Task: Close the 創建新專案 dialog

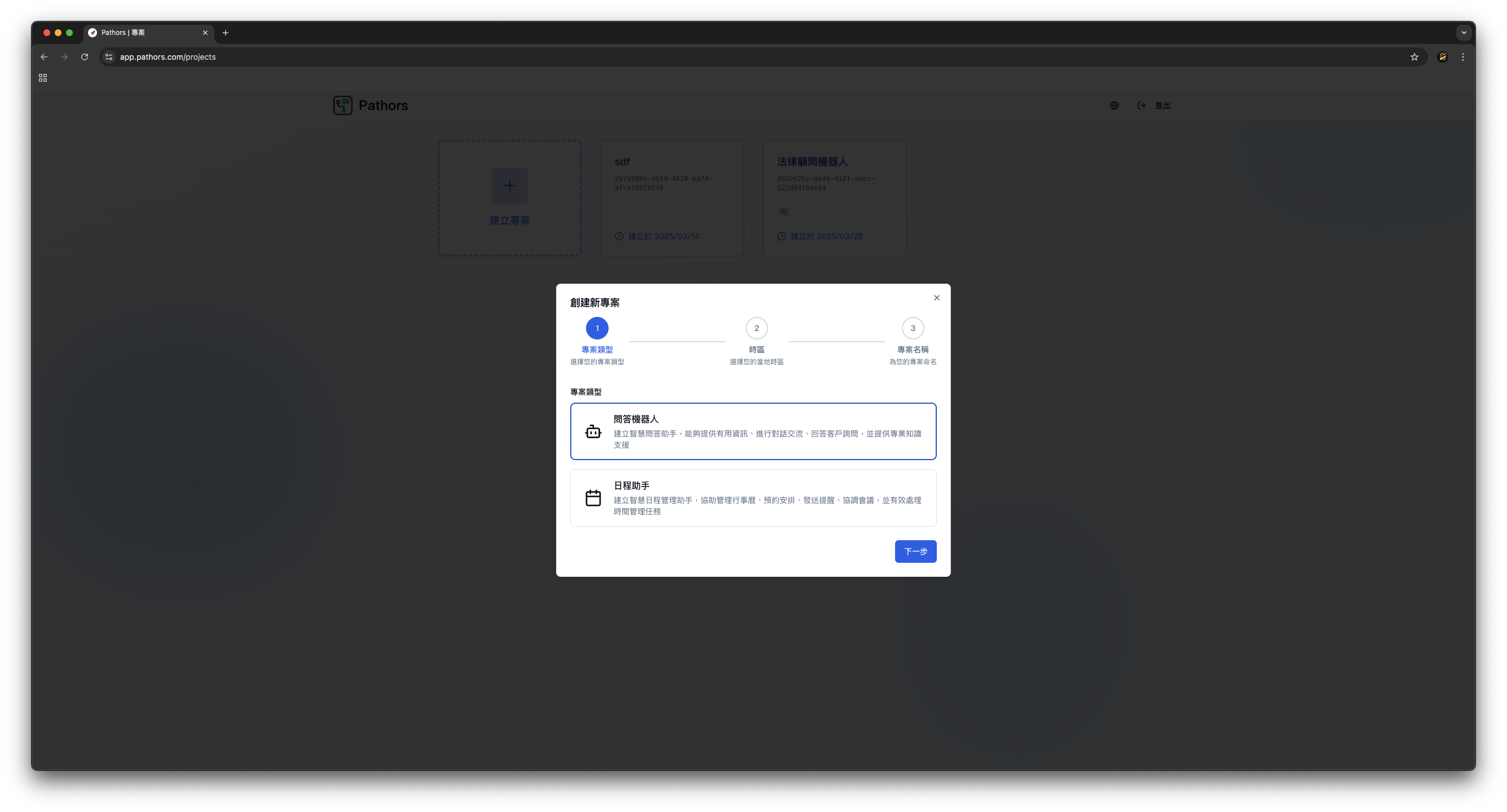Action: [936, 297]
